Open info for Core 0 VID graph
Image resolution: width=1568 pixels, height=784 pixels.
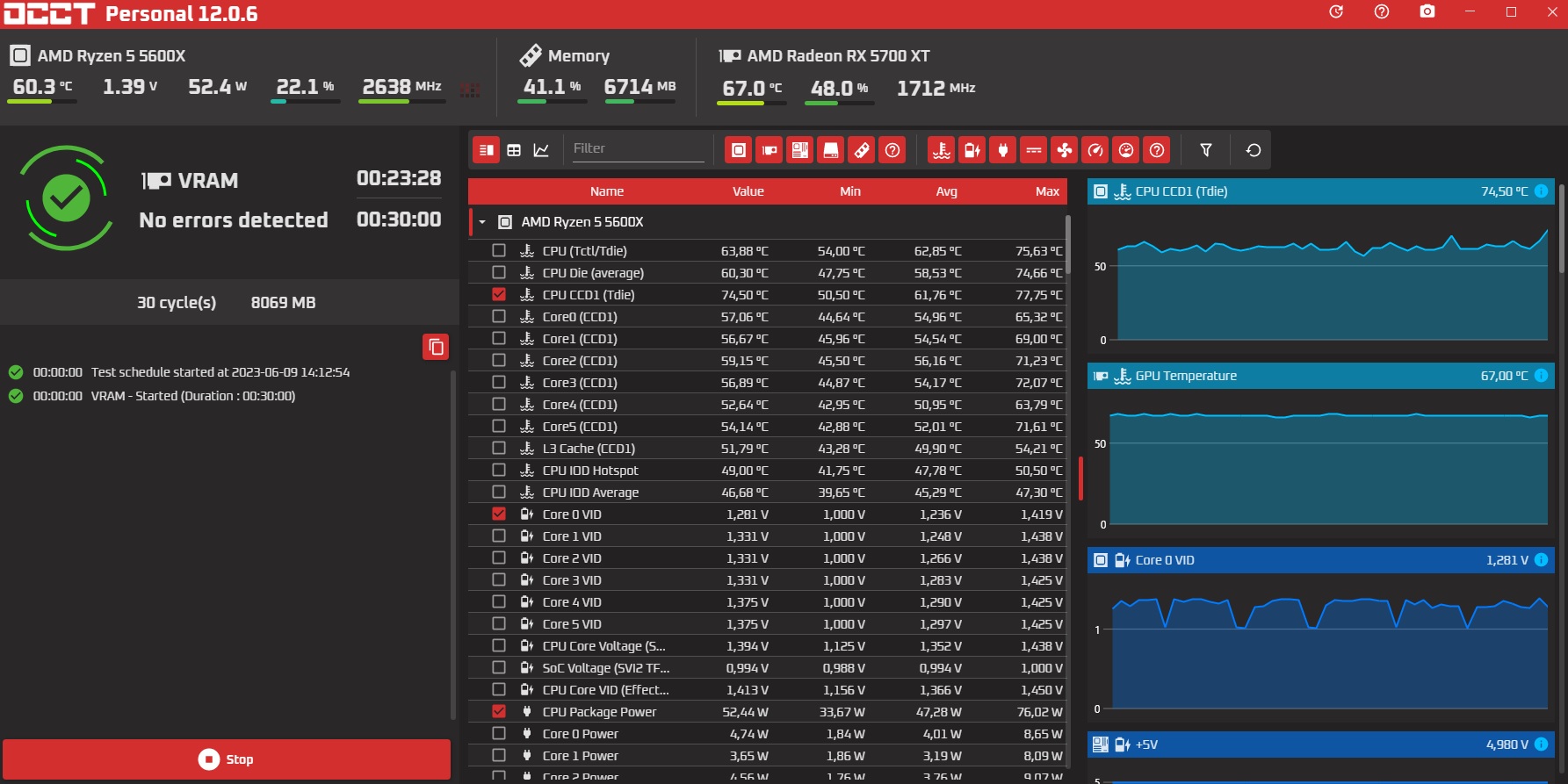point(1541,560)
